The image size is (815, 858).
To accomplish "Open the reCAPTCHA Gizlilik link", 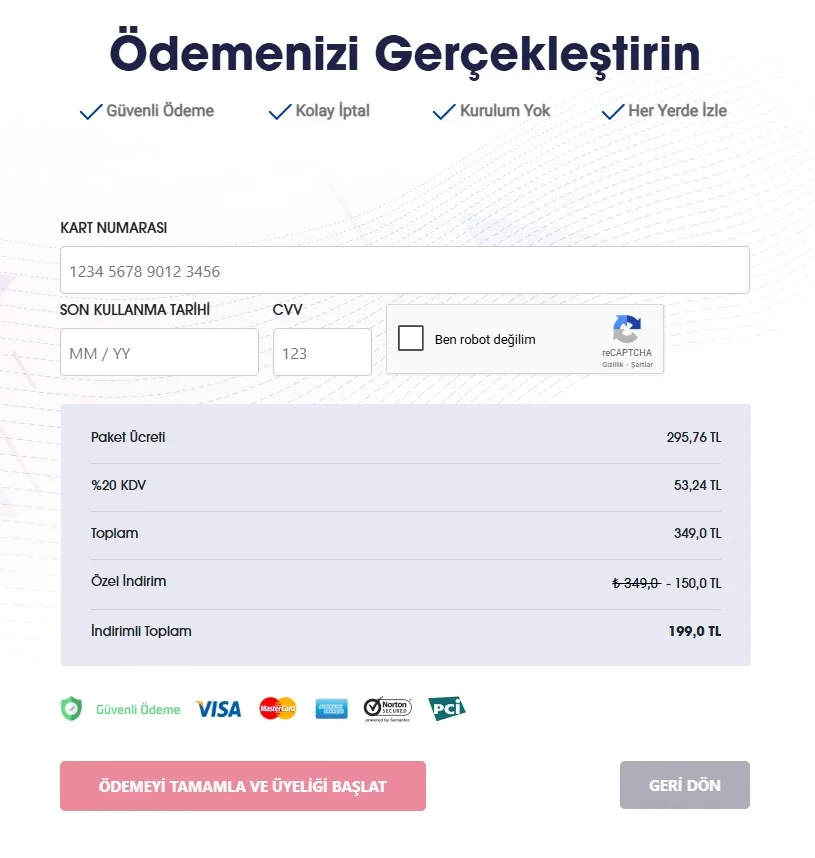I will click(x=612, y=365).
